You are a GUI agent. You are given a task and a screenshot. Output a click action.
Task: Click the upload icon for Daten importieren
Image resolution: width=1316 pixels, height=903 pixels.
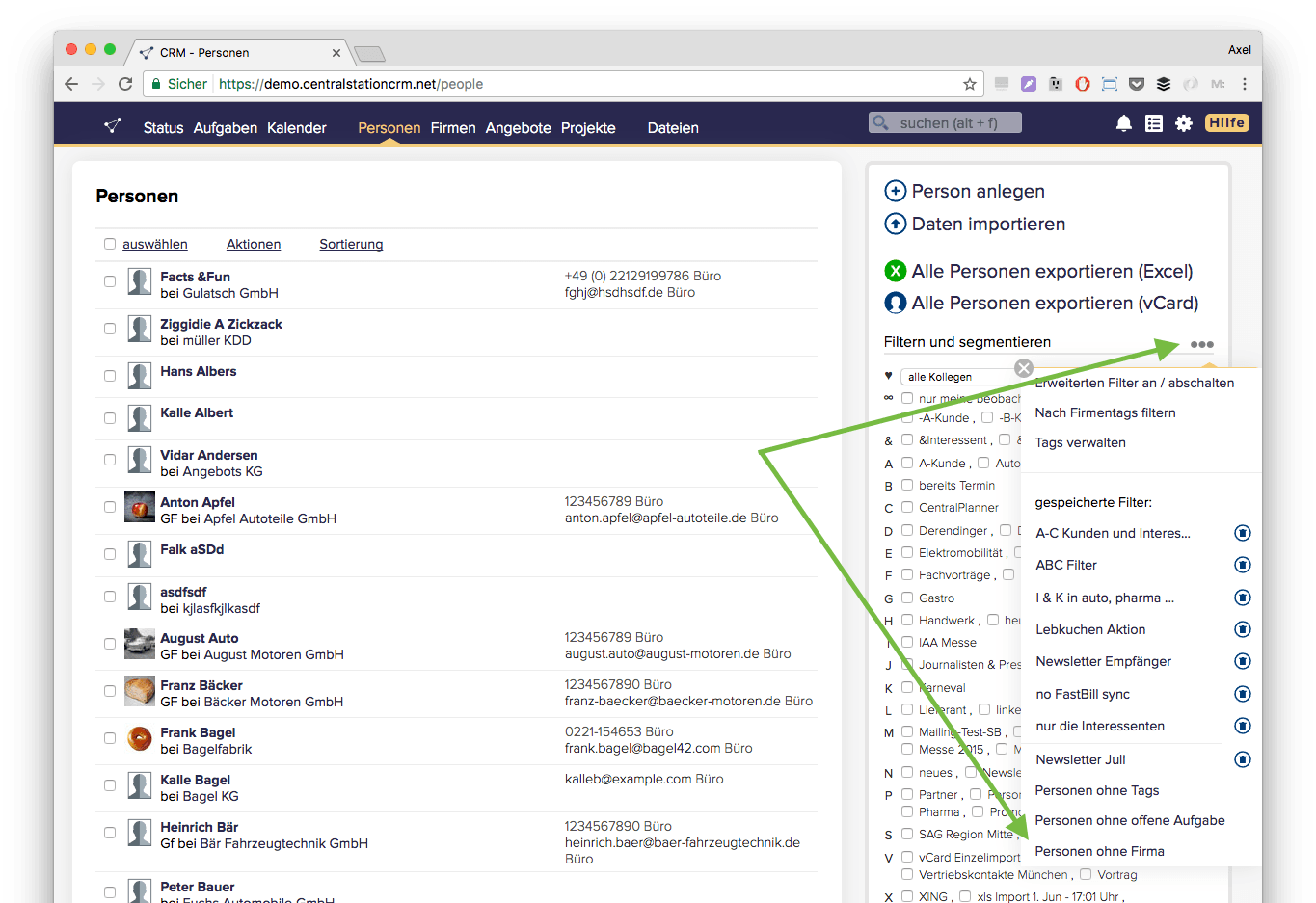[895, 224]
